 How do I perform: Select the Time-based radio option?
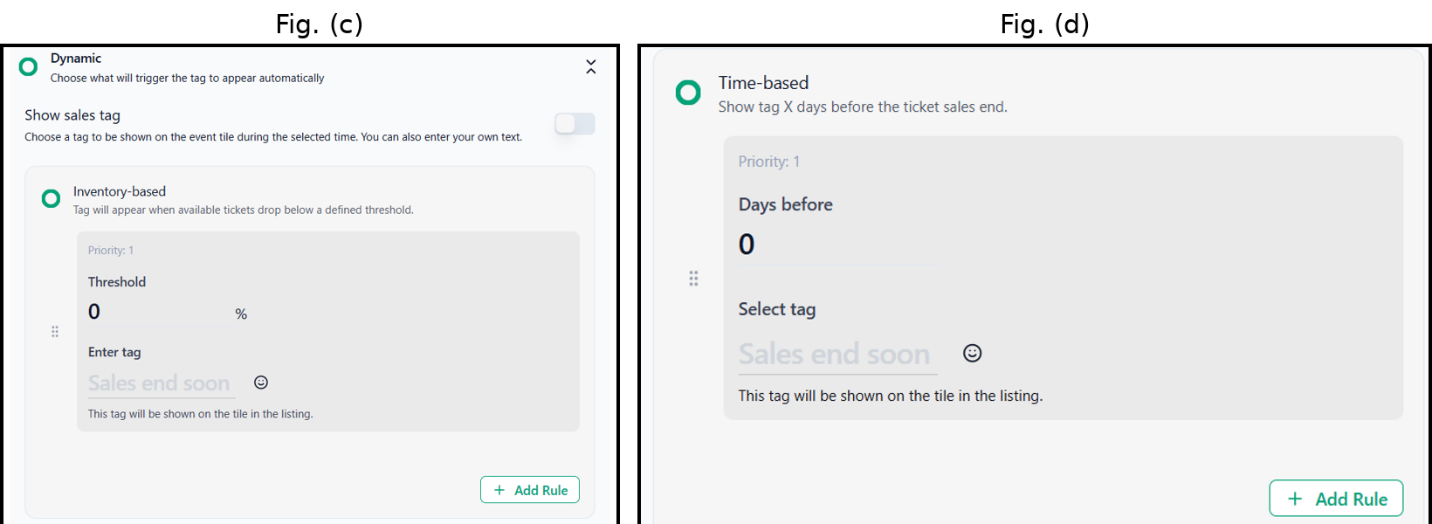pyautogui.click(x=688, y=93)
